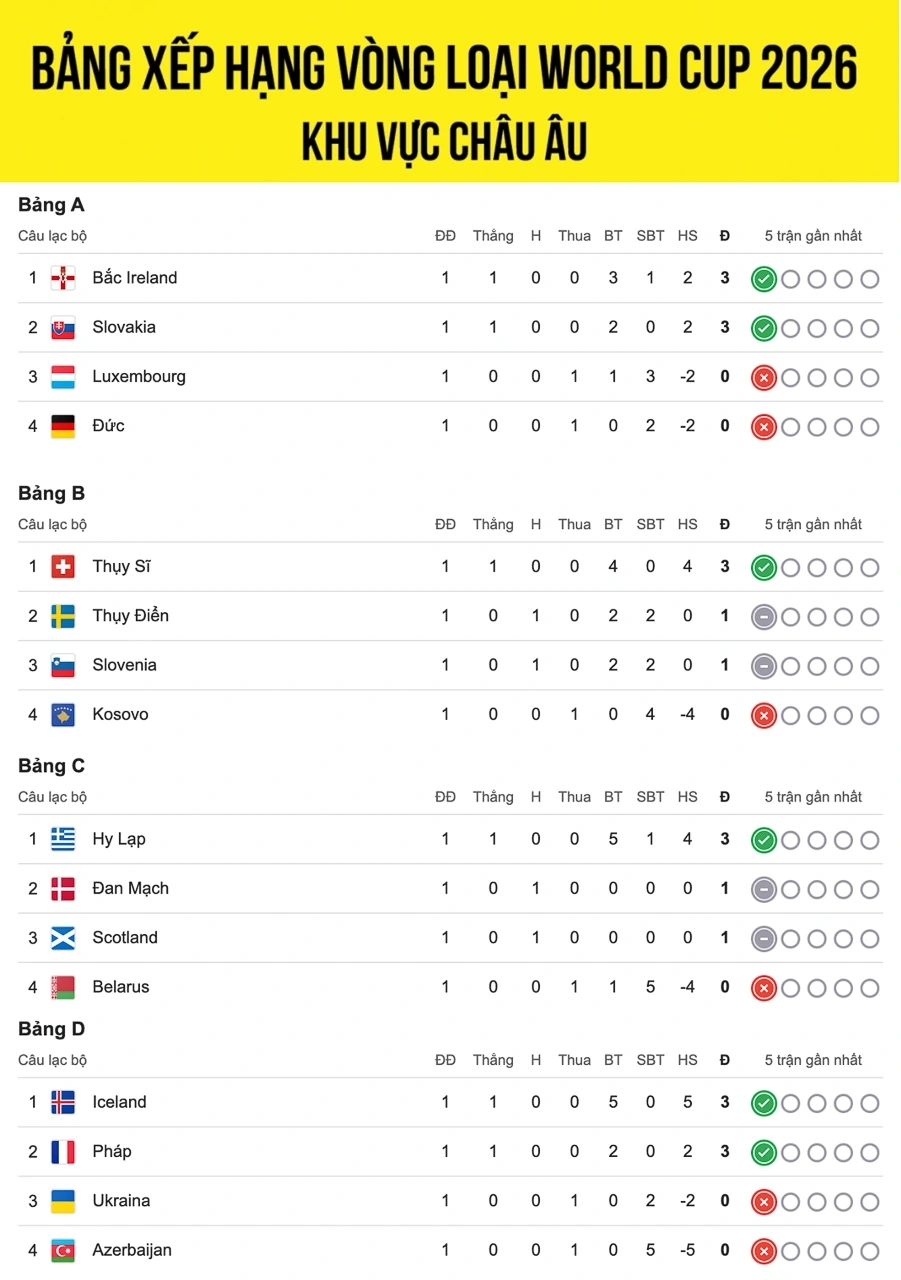Click the grey draw icon for Scotland
This screenshot has width=901, height=1280.
(x=764, y=938)
